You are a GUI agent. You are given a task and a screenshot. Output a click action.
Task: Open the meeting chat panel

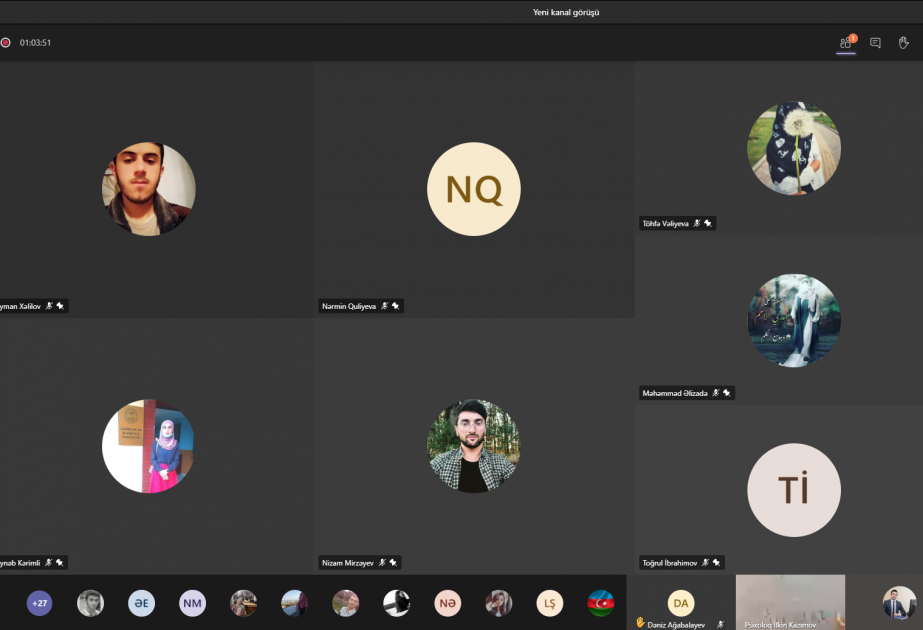[x=875, y=42]
